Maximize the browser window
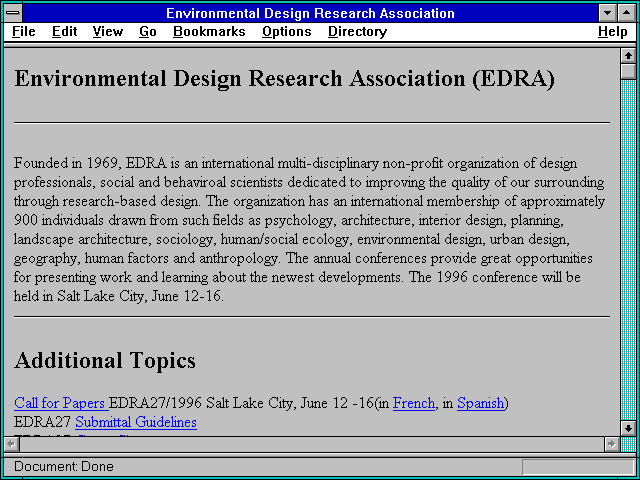The image size is (640, 480). pos(627,13)
